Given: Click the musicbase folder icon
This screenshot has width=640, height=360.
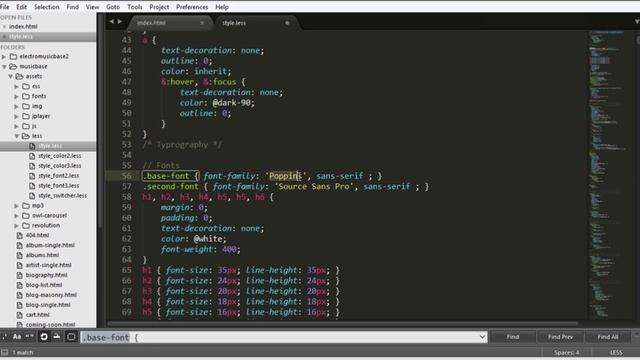Looking at the screenshot, I should pos(13,66).
